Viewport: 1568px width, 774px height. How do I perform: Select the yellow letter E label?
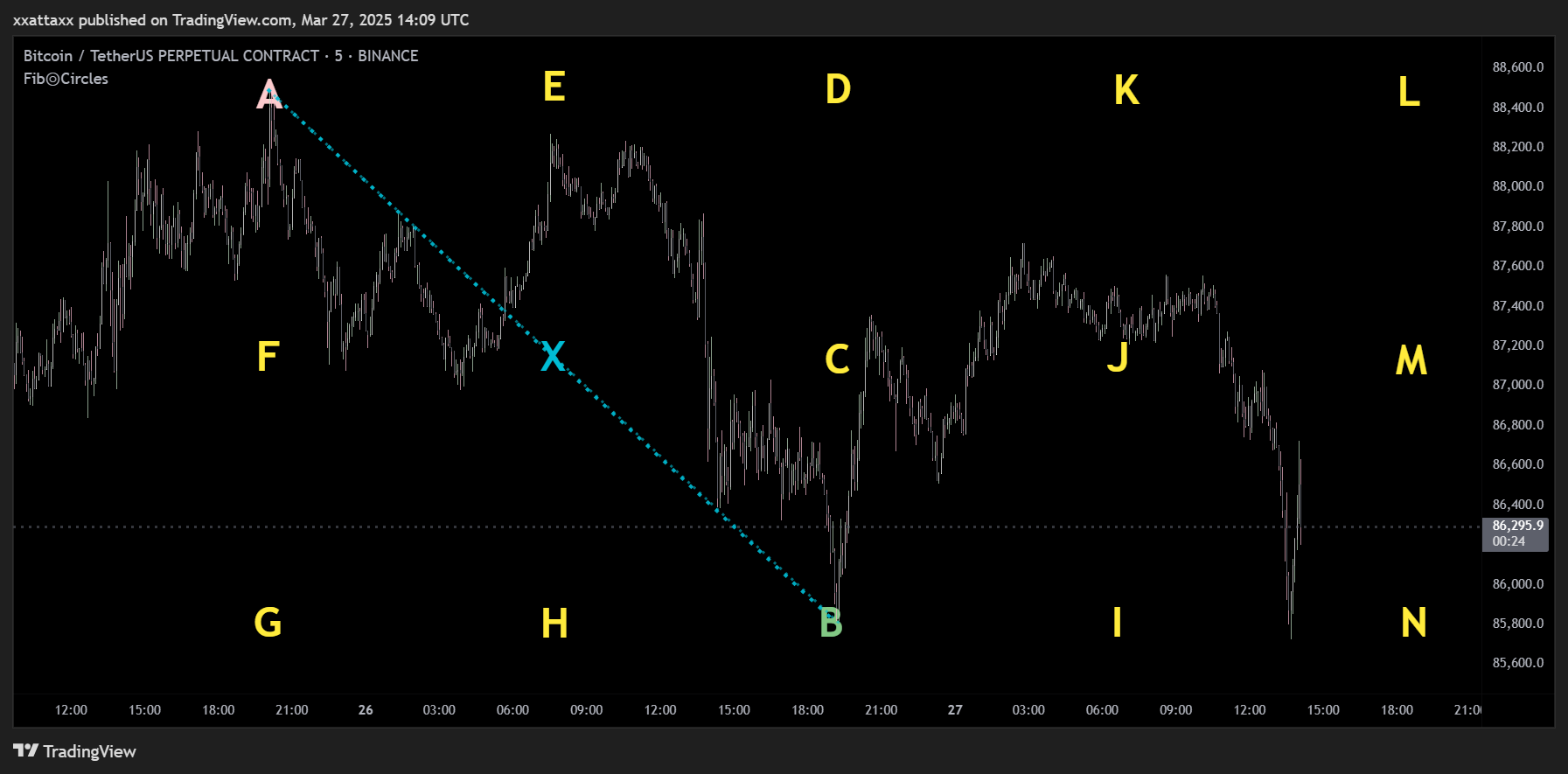(554, 87)
